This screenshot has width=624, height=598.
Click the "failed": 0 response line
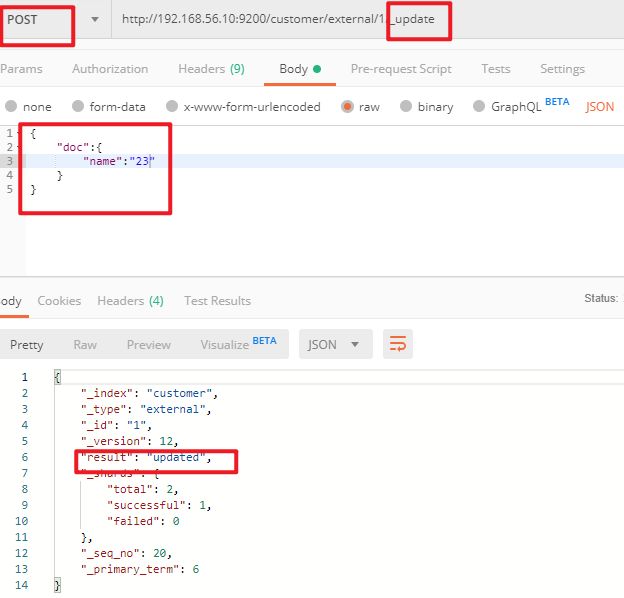(143, 521)
